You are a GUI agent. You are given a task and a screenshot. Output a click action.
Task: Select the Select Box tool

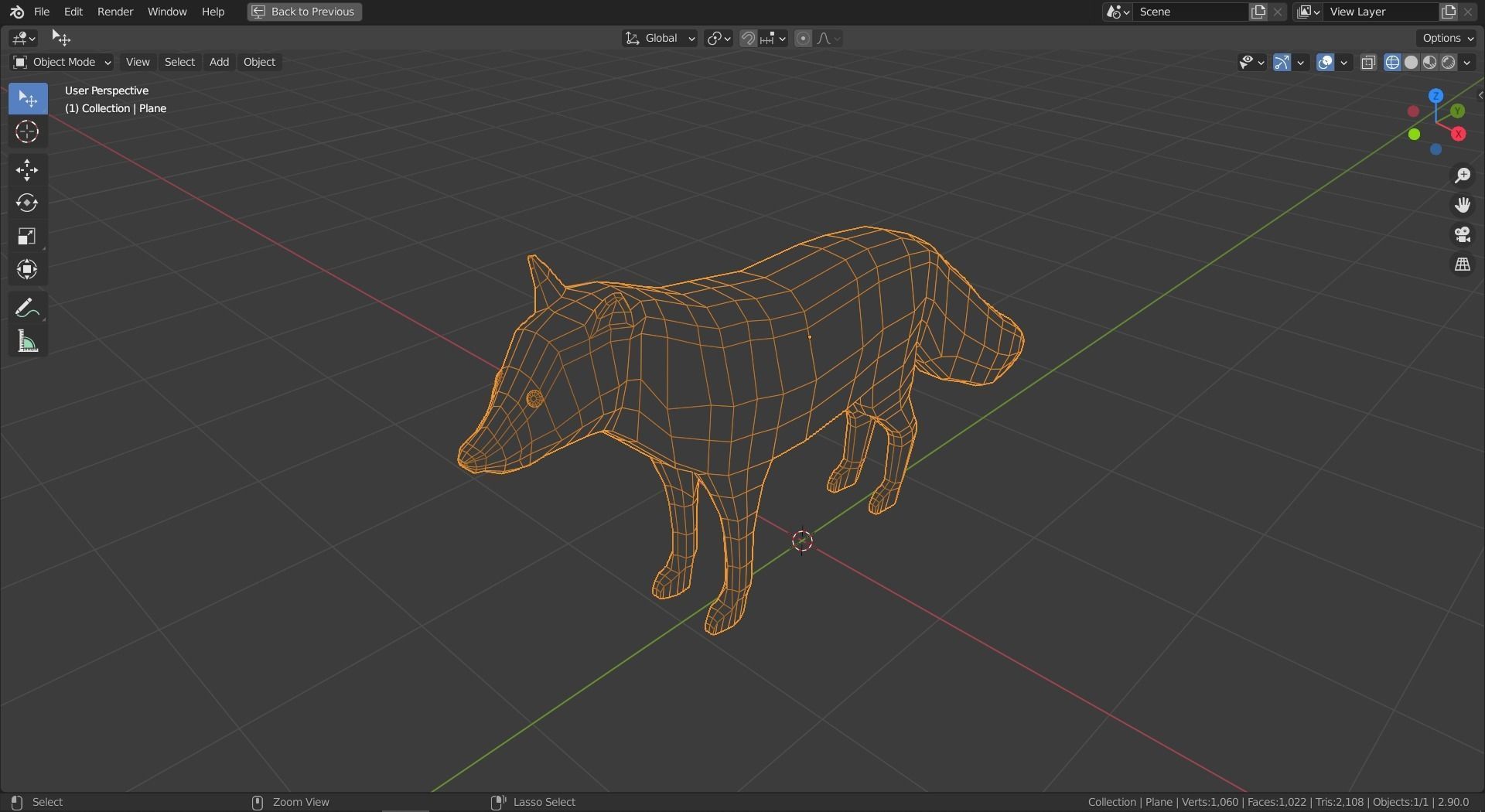point(28,99)
